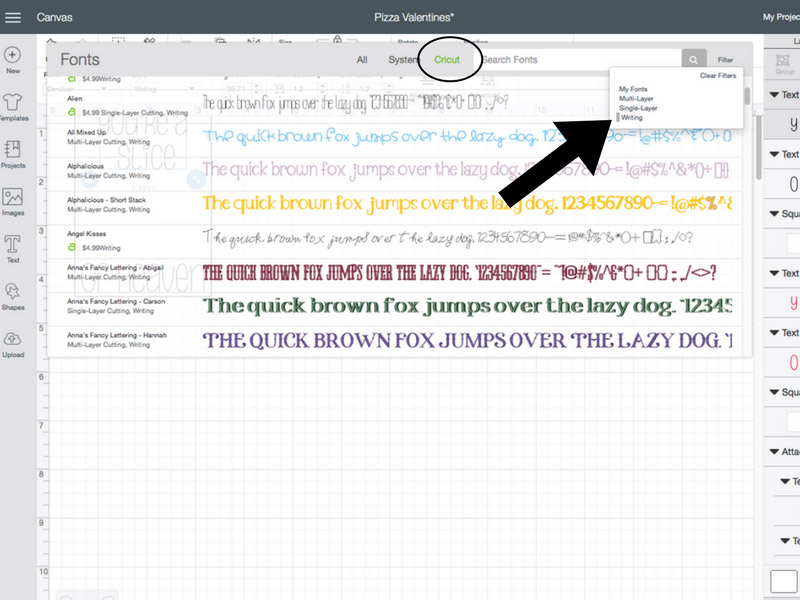Choose Anna's Fancy Lettering - Hannah
The image size is (800, 600).
[394, 341]
